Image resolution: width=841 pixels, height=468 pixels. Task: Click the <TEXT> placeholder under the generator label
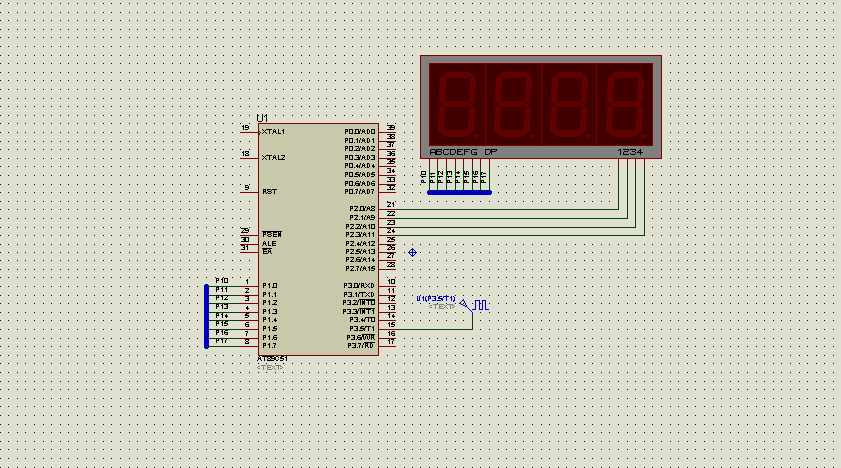click(x=442, y=307)
